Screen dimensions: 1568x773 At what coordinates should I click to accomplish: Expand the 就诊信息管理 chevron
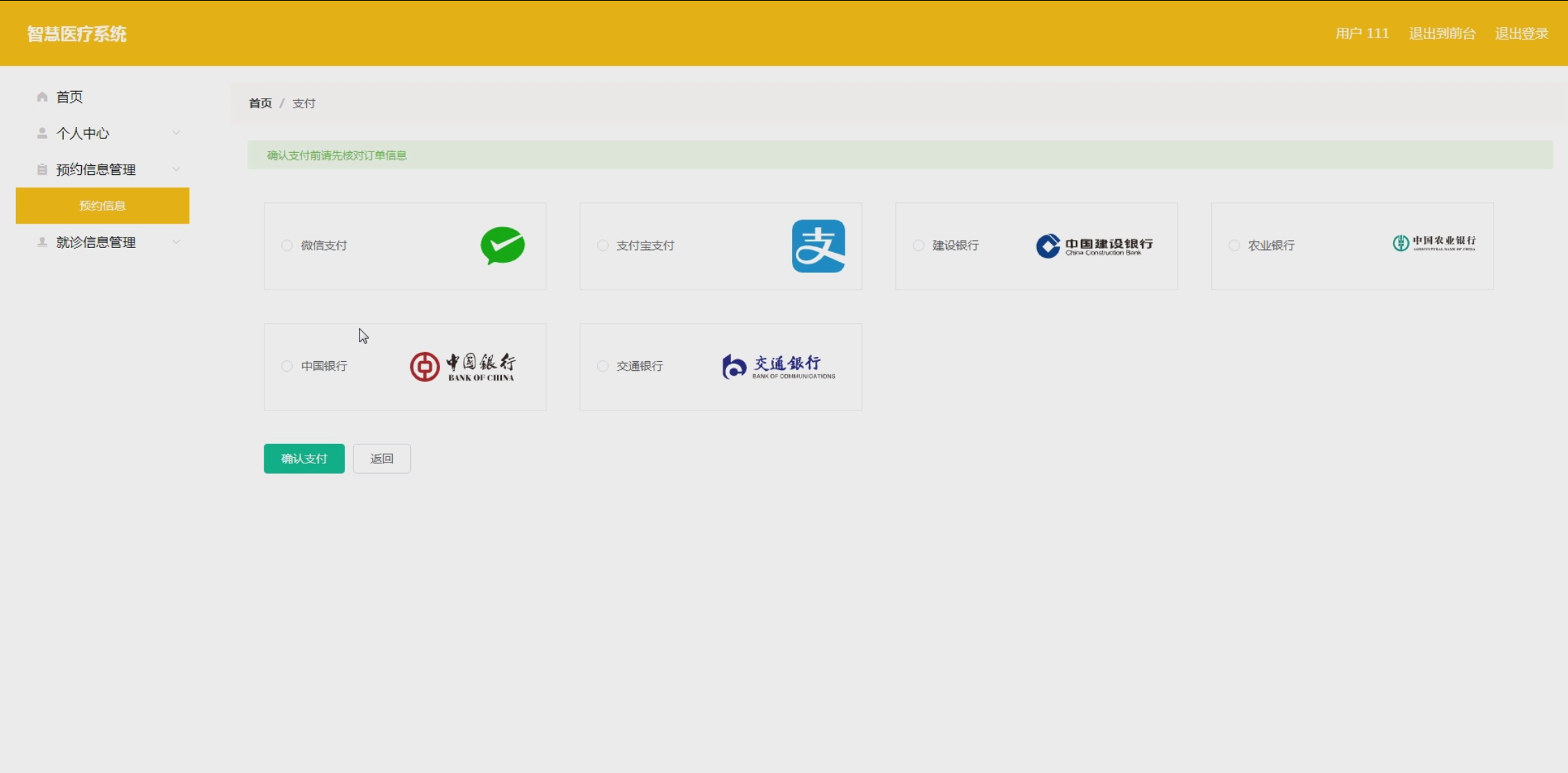176,242
